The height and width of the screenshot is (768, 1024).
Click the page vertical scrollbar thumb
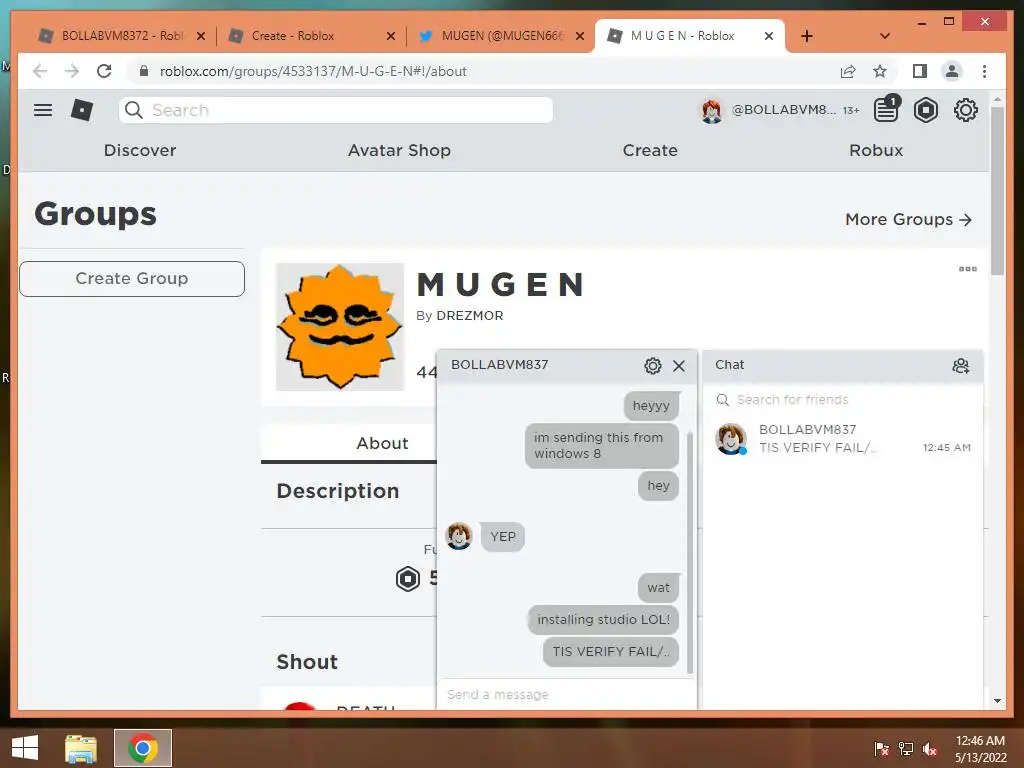[x=997, y=191]
